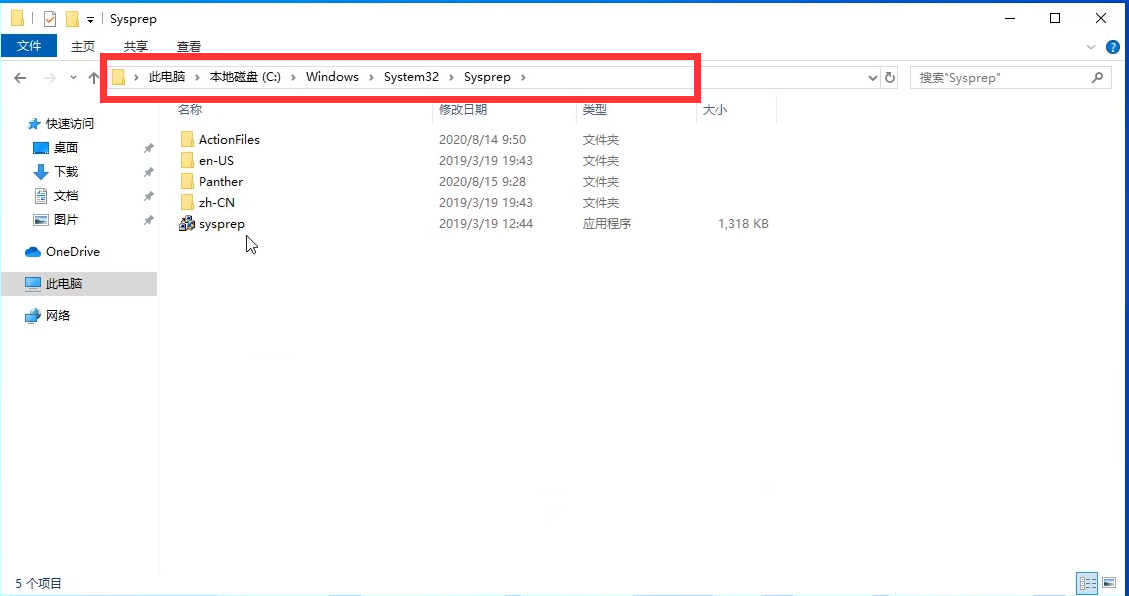This screenshot has width=1129, height=596.
Task: Select the Panther folder
Action: point(220,181)
